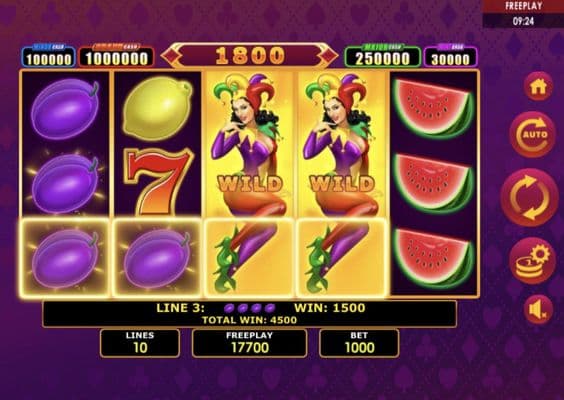The height and width of the screenshot is (400, 564).
Task: Click the 100000 blue jackpot display
Action: (x=49, y=58)
